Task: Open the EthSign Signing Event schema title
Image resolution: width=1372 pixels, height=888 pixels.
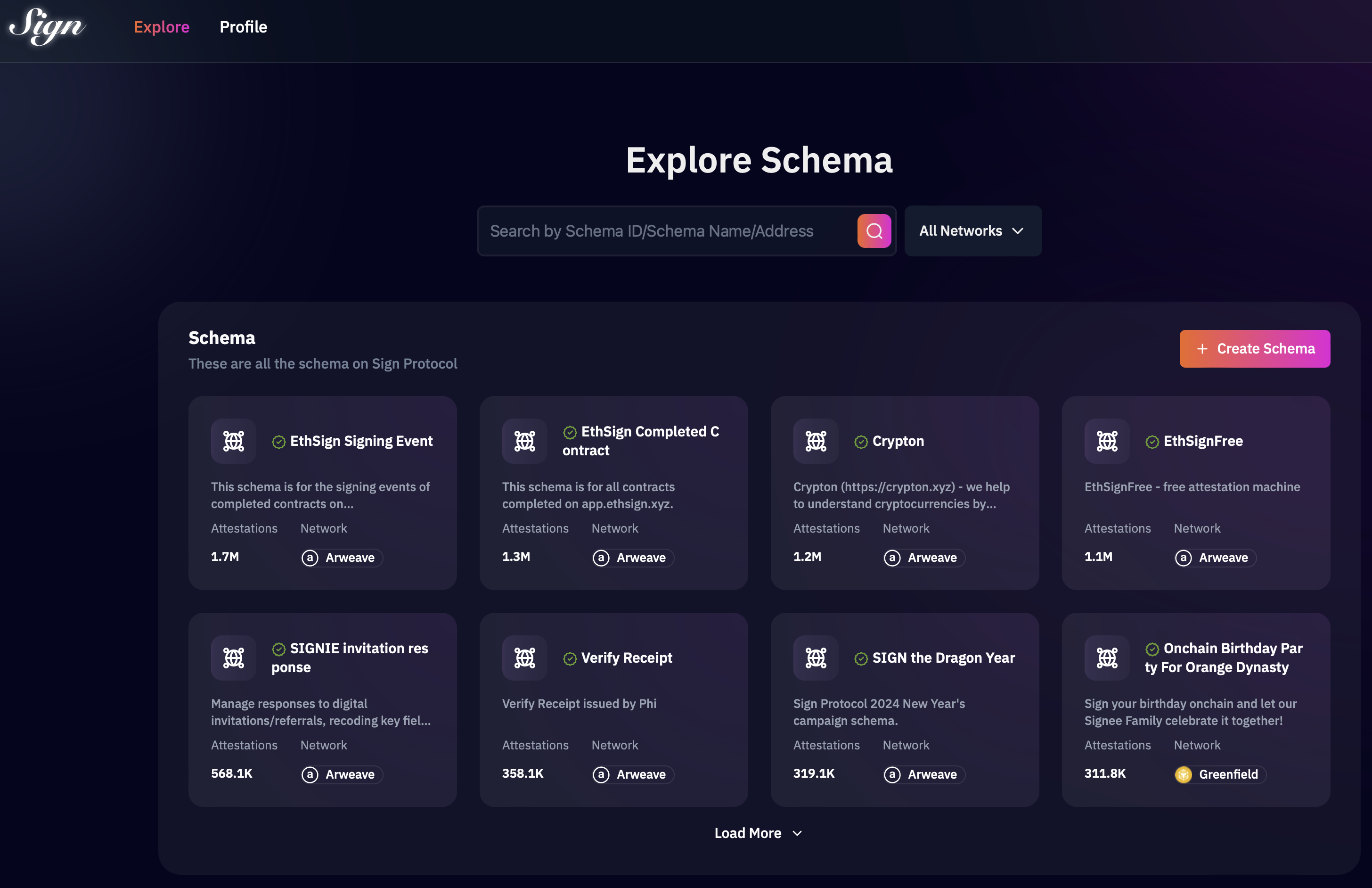Action: coord(361,441)
